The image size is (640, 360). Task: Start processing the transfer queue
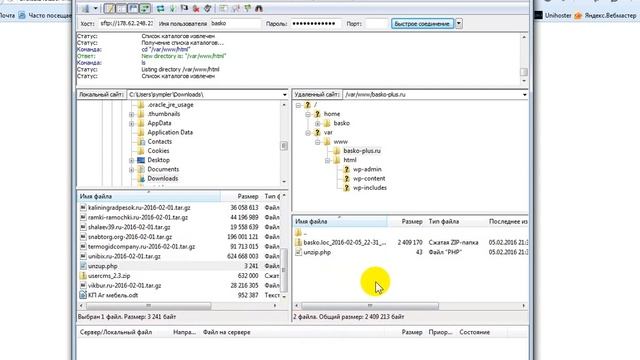point(172,8)
